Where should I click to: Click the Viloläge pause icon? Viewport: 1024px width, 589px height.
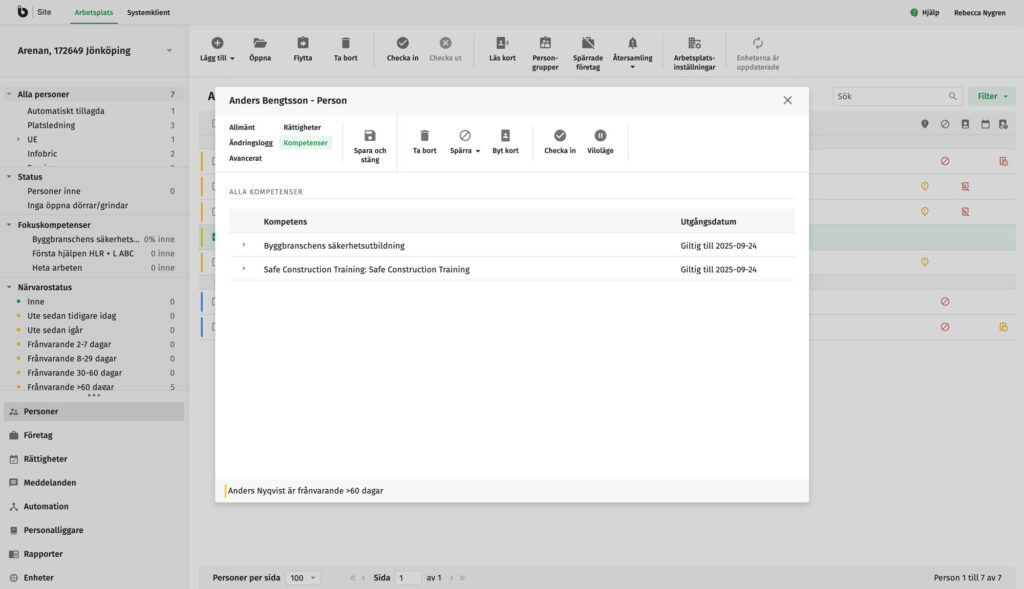click(600, 135)
